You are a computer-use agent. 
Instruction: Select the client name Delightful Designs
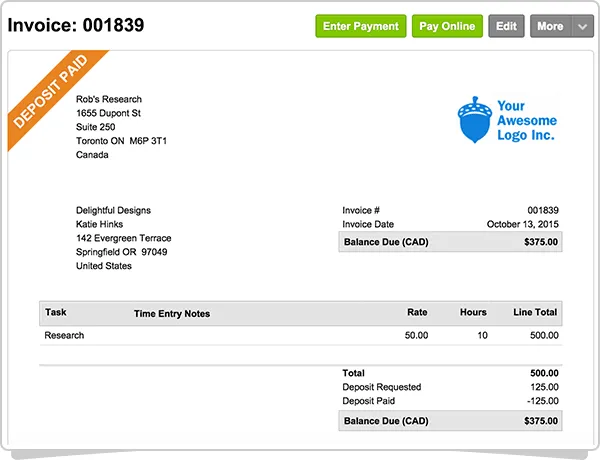tap(113, 210)
